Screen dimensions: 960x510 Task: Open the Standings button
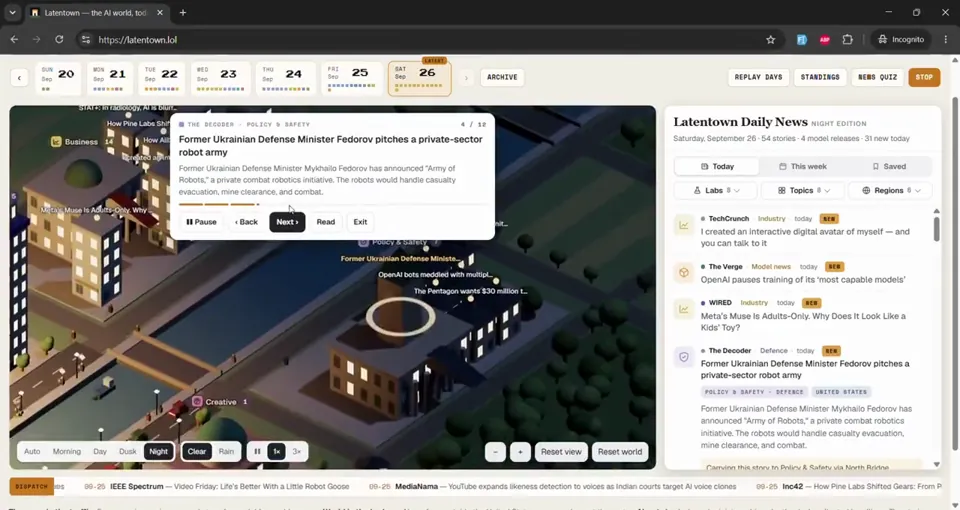[x=820, y=77]
